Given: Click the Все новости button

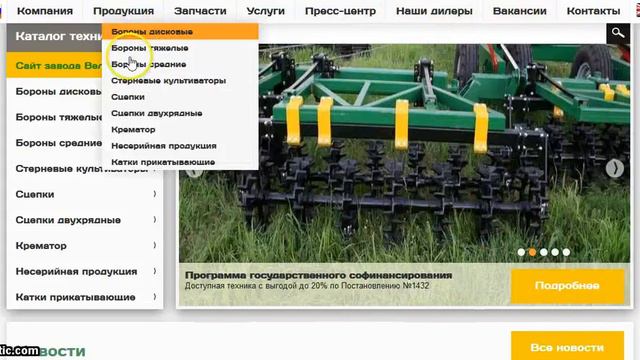Looking at the screenshot, I should tap(567, 347).
